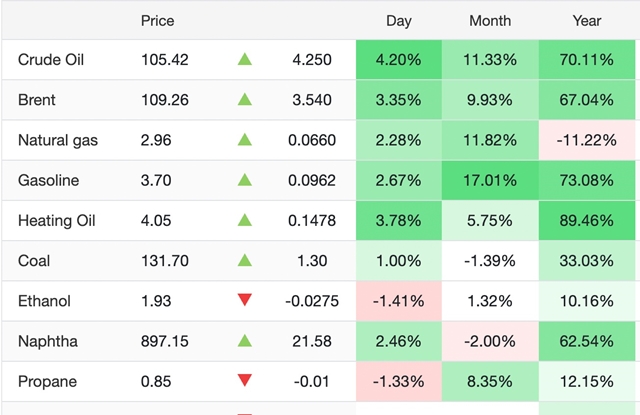Click the 70.11% year change cell

[587, 60]
